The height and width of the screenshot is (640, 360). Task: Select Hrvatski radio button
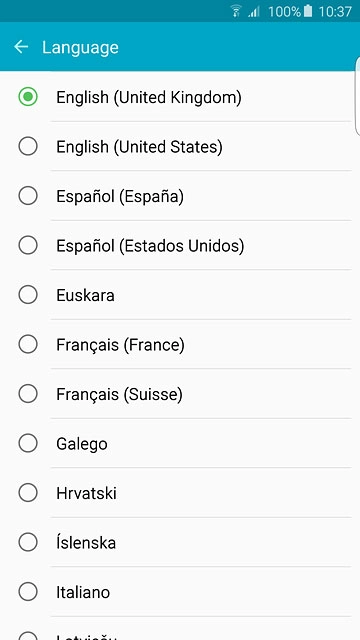pyautogui.click(x=28, y=493)
